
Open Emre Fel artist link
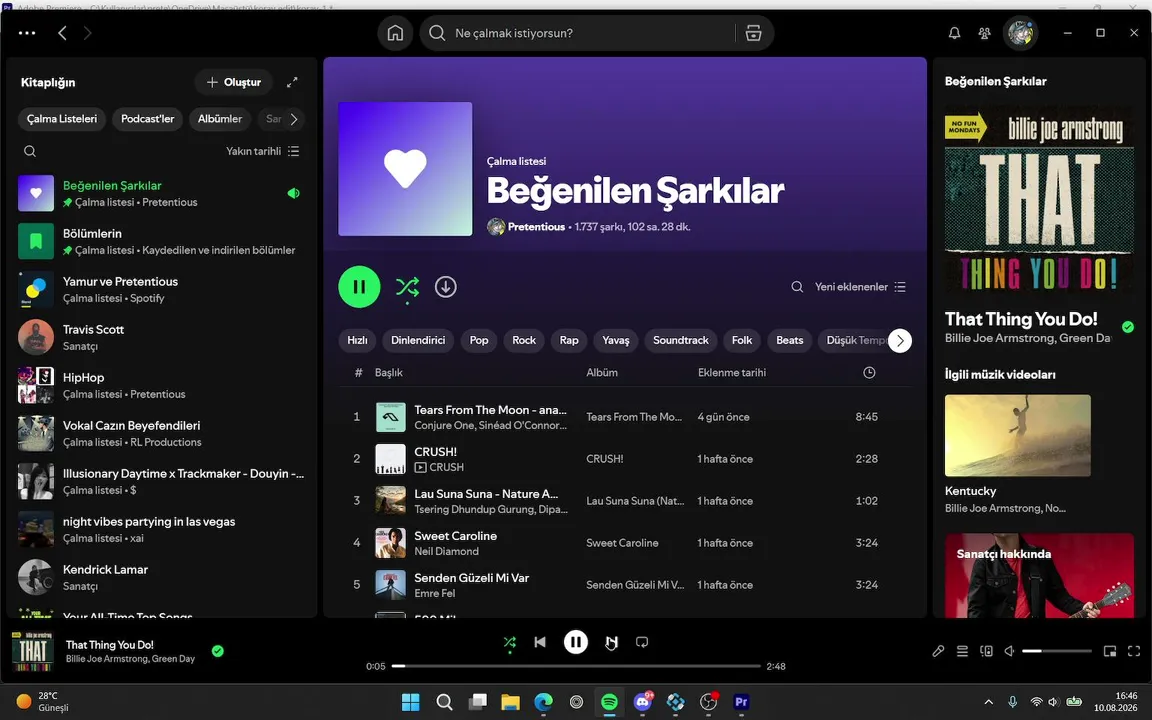pos(434,594)
